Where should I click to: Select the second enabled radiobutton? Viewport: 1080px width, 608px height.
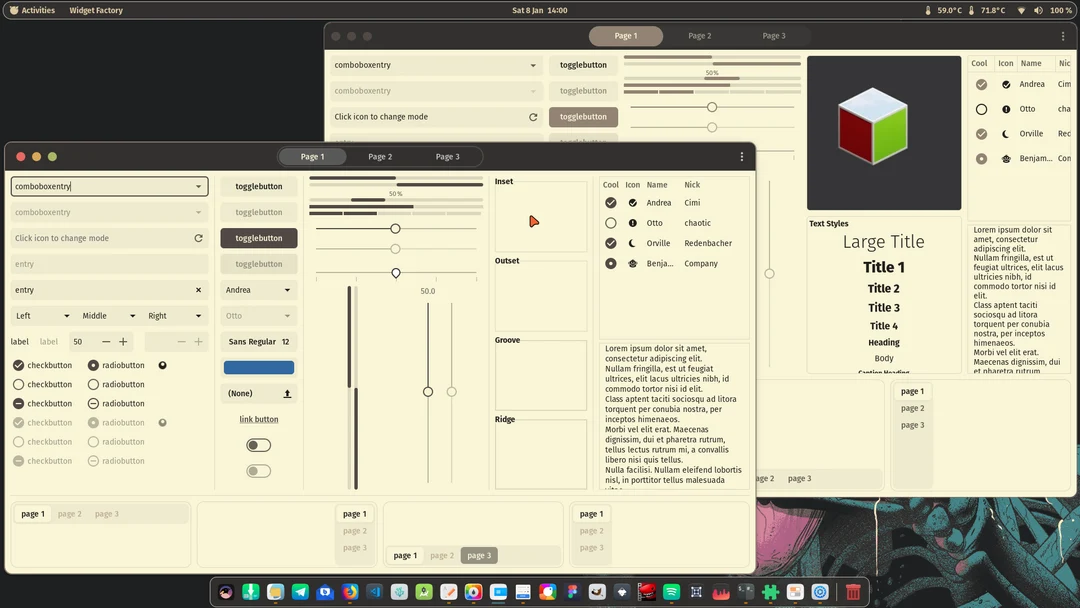(x=94, y=385)
